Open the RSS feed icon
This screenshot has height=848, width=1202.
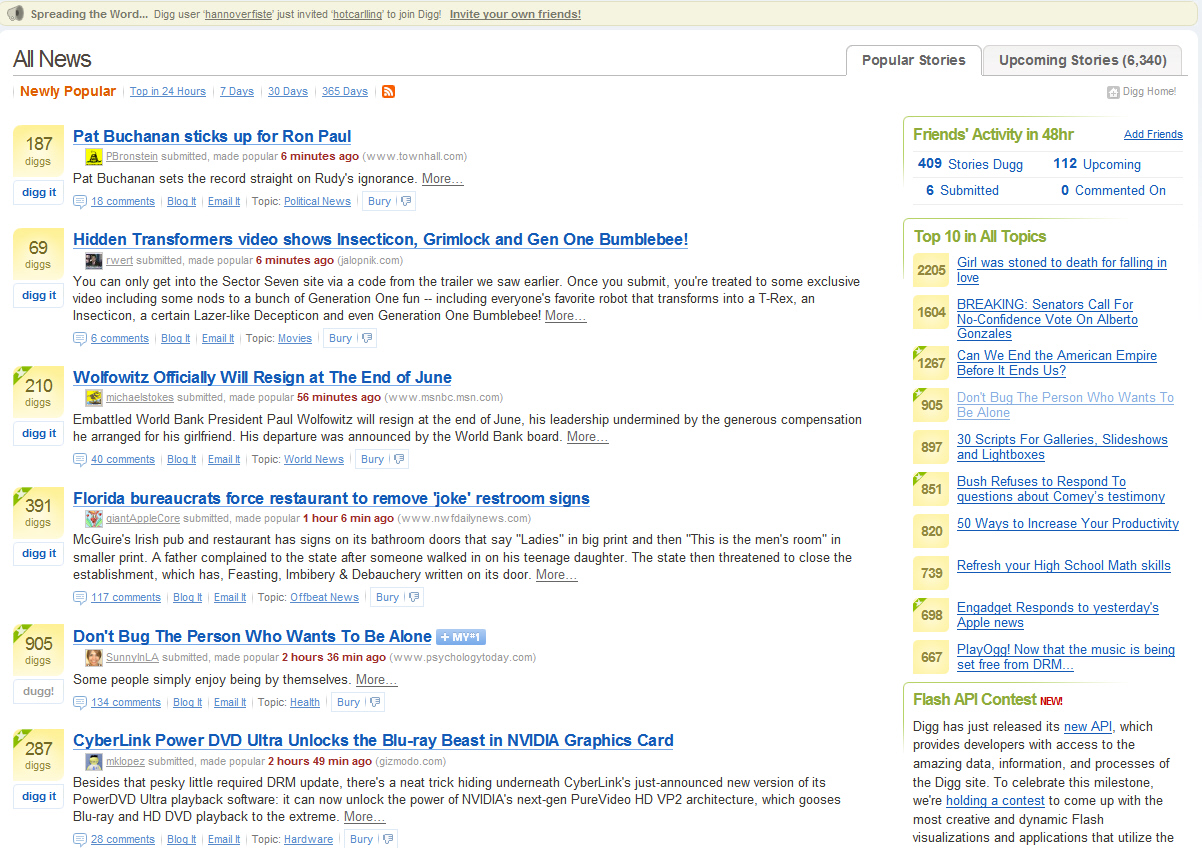[x=388, y=91]
